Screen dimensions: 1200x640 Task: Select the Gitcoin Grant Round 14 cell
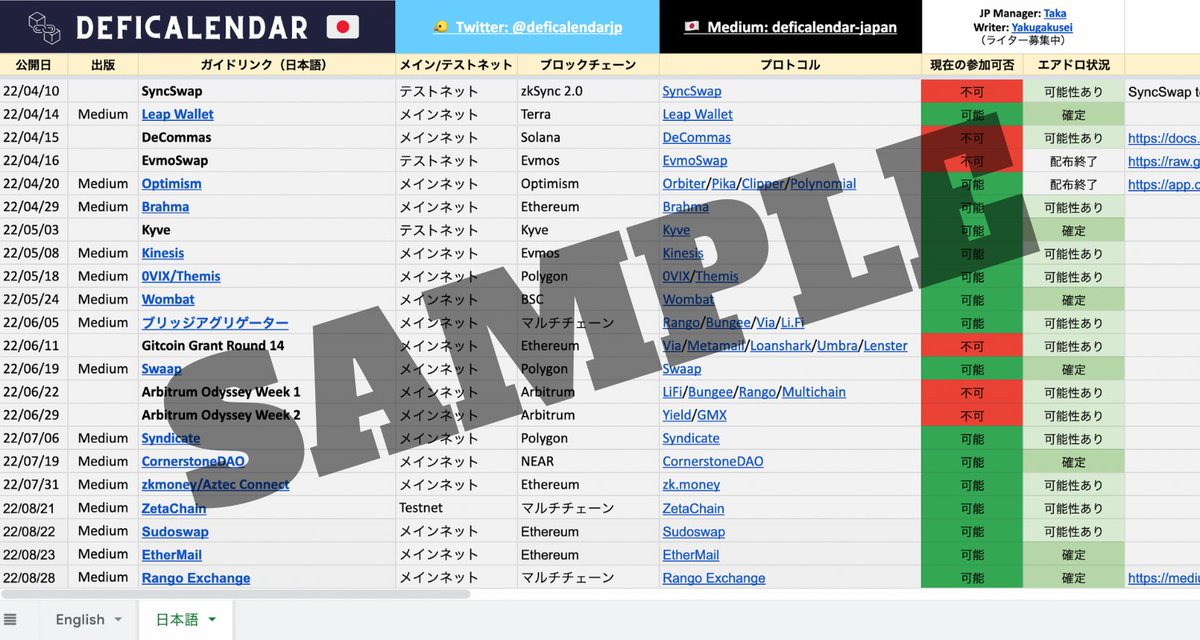click(267, 346)
